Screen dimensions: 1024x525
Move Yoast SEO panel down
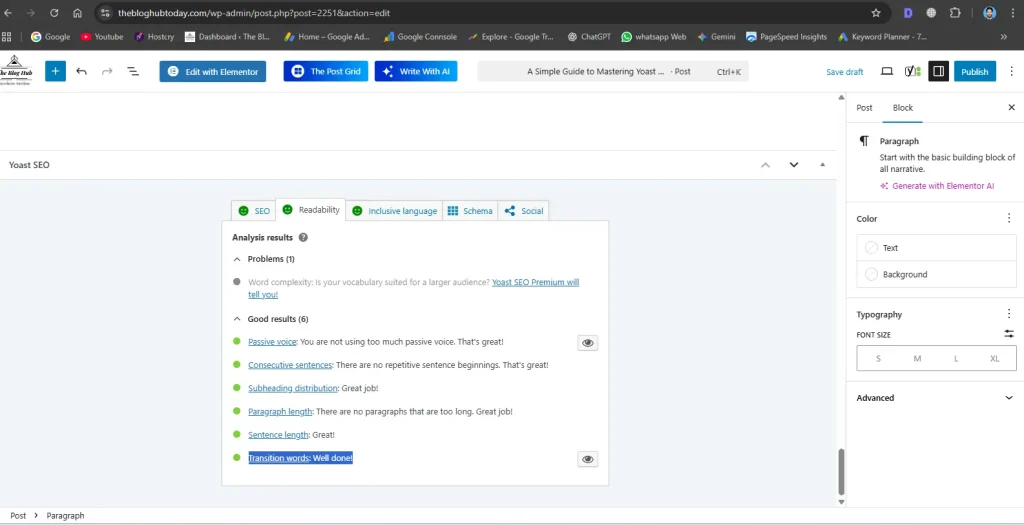point(793,165)
